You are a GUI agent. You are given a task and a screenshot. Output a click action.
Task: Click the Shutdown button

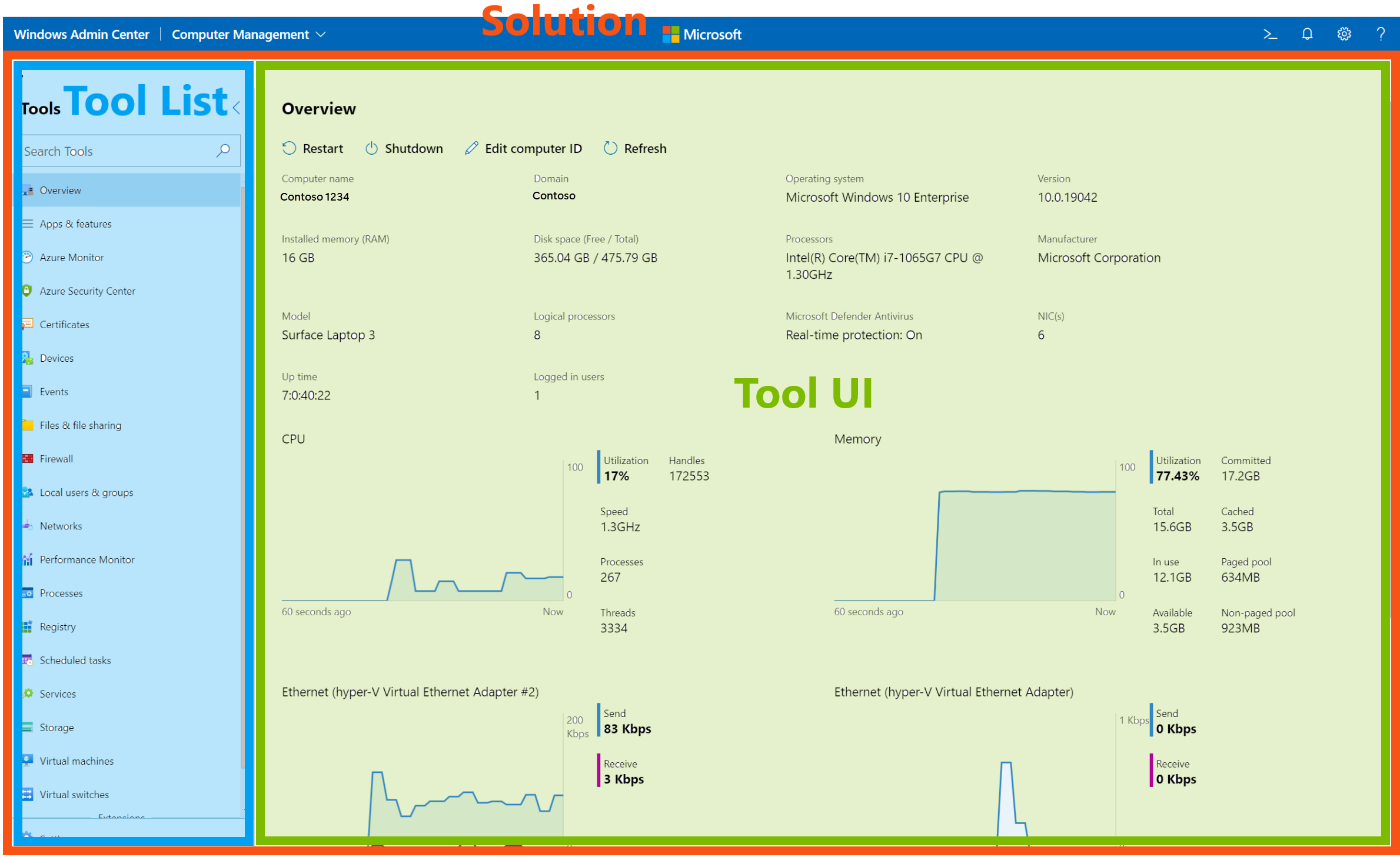point(405,148)
